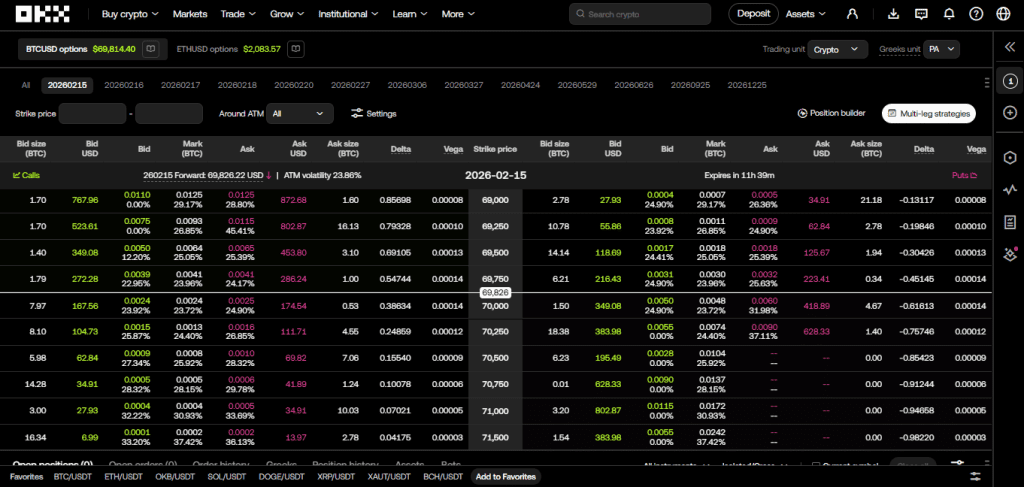The height and width of the screenshot is (487, 1024).
Task: Expand the More menu
Action: (458, 14)
